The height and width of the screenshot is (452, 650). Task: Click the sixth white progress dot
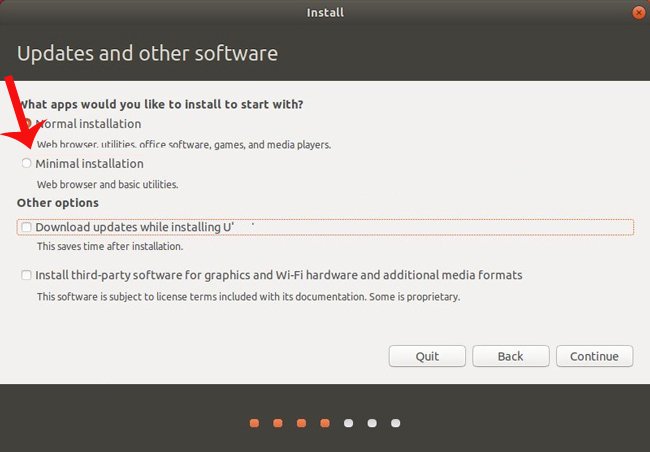click(x=372, y=423)
